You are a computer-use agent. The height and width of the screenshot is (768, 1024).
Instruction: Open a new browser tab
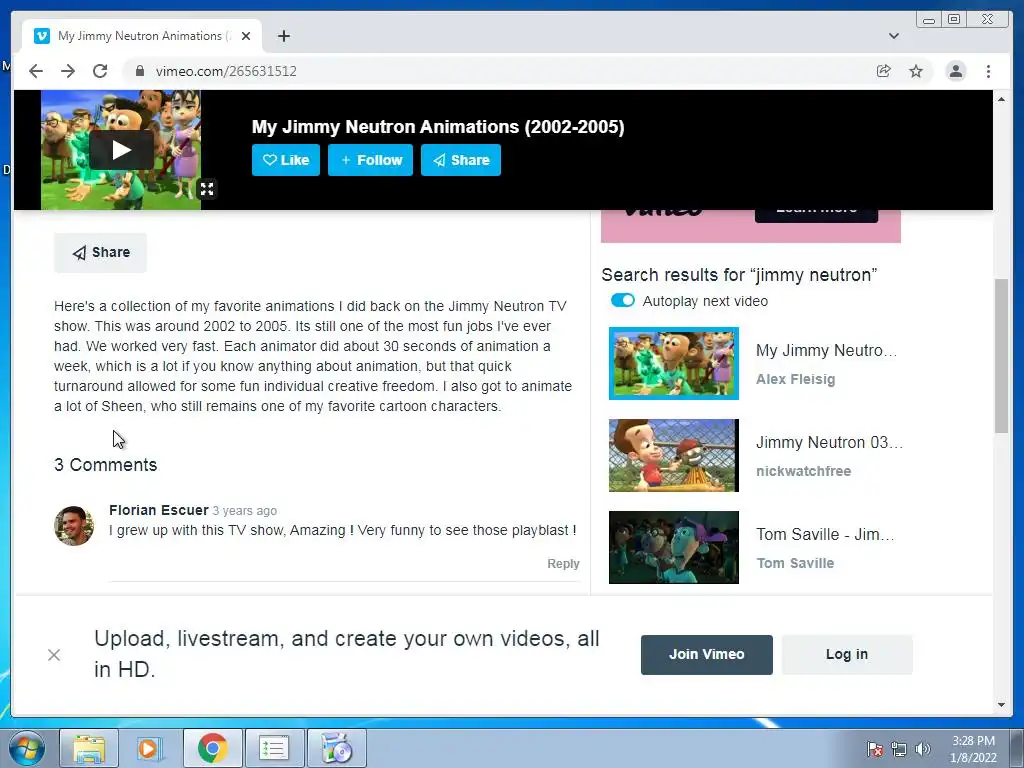tap(283, 36)
